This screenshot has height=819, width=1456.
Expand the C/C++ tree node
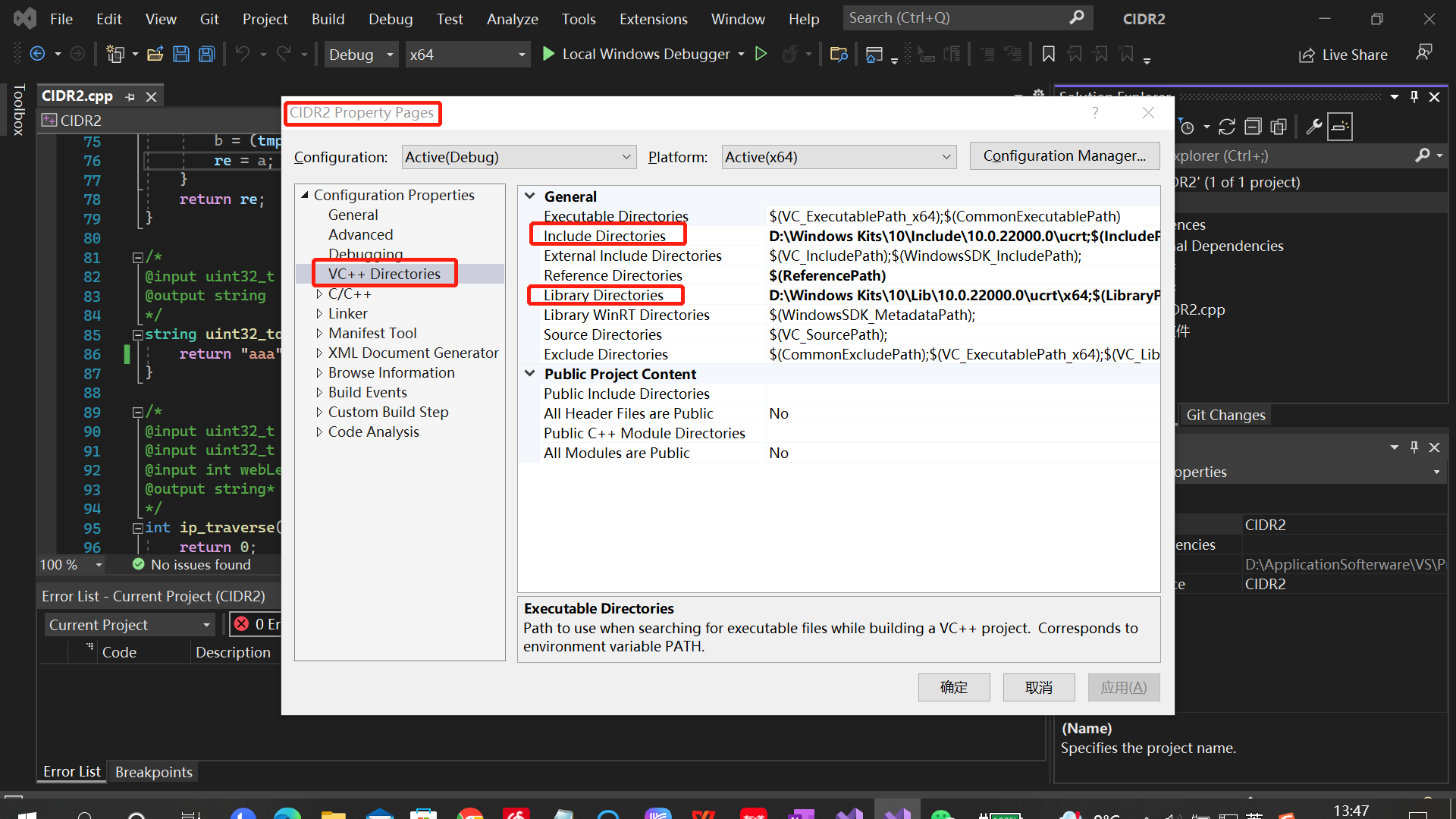point(319,294)
